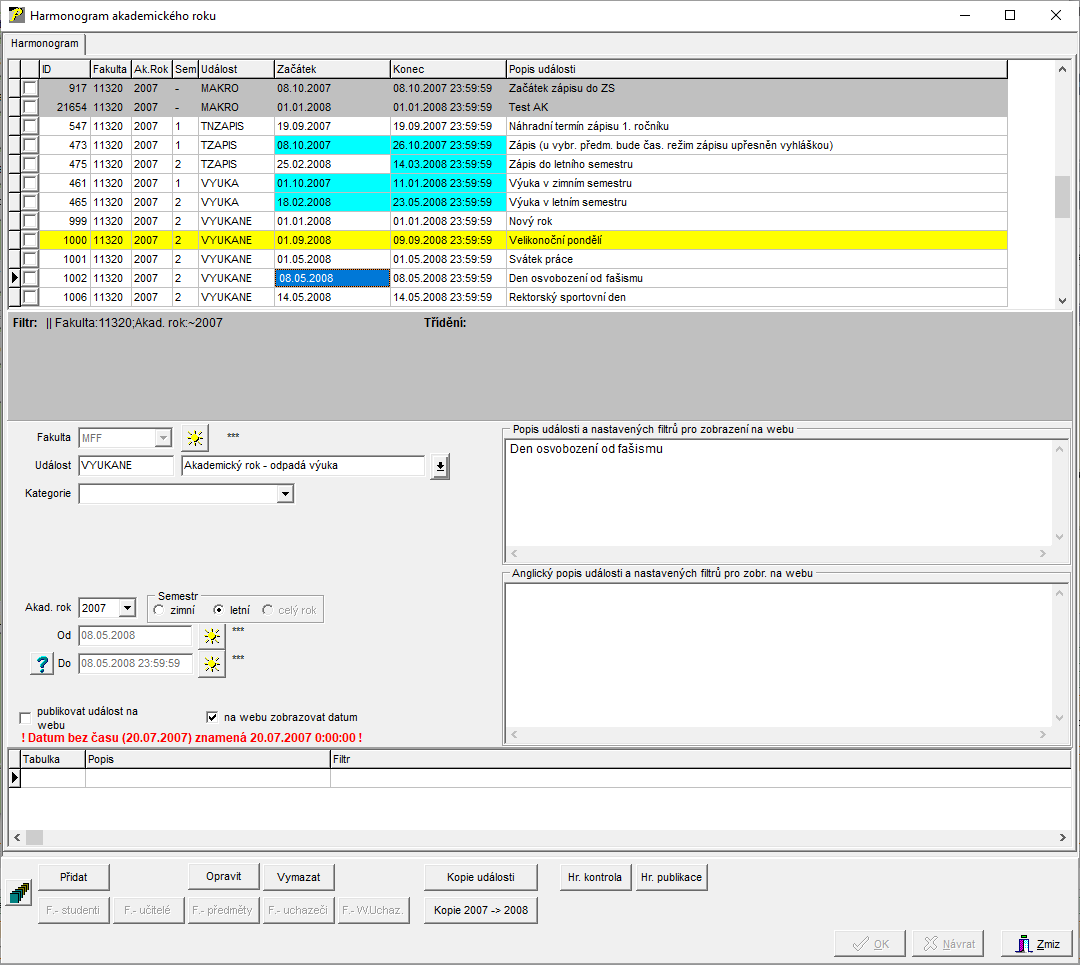This screenshot has height=965, width=1080.
Task: Click the stacked pages icon at bottom left
Action: pyautogui.click(x=19, y=893)
